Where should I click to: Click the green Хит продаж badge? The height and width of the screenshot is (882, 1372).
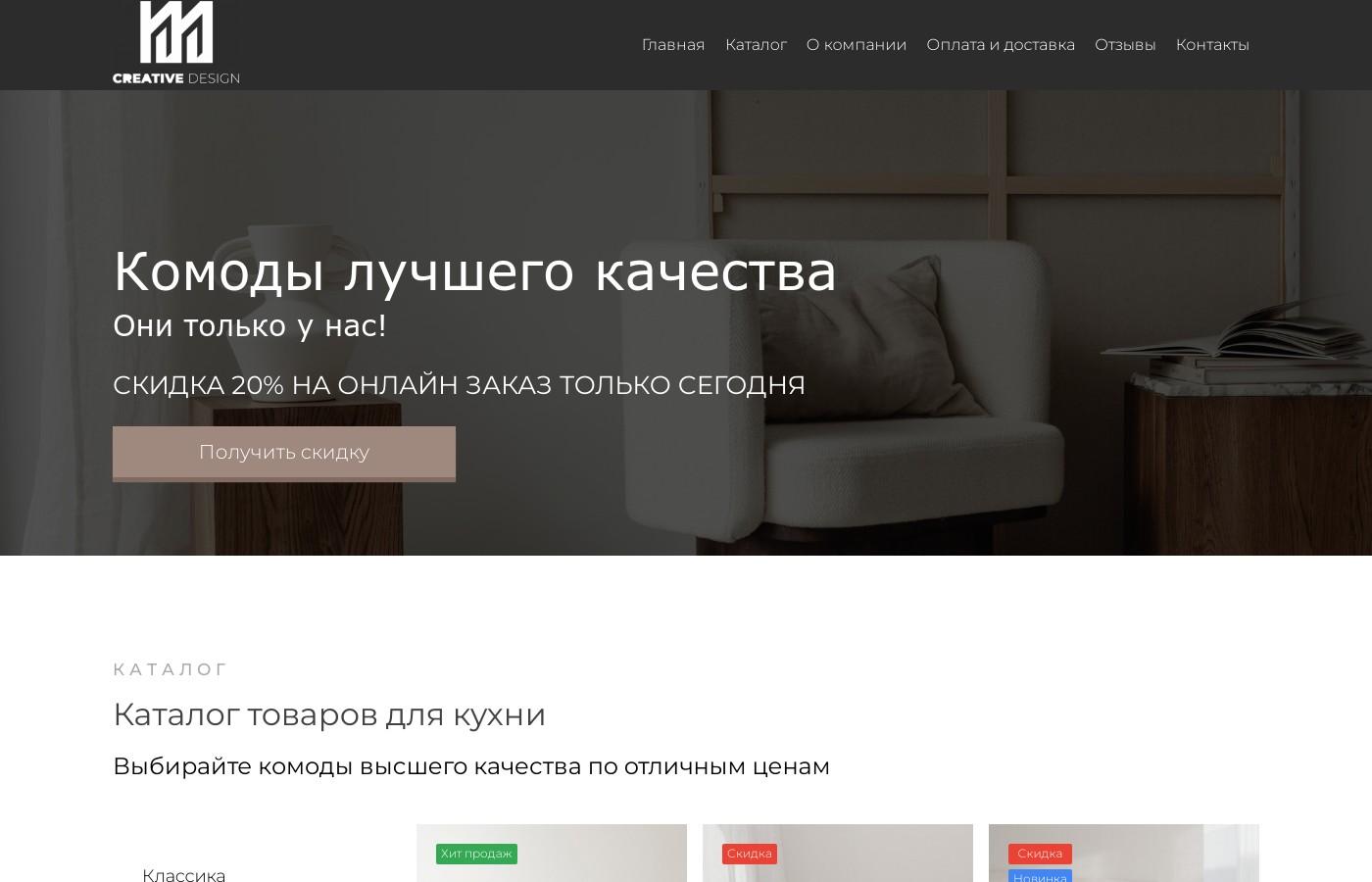[476, 854]
